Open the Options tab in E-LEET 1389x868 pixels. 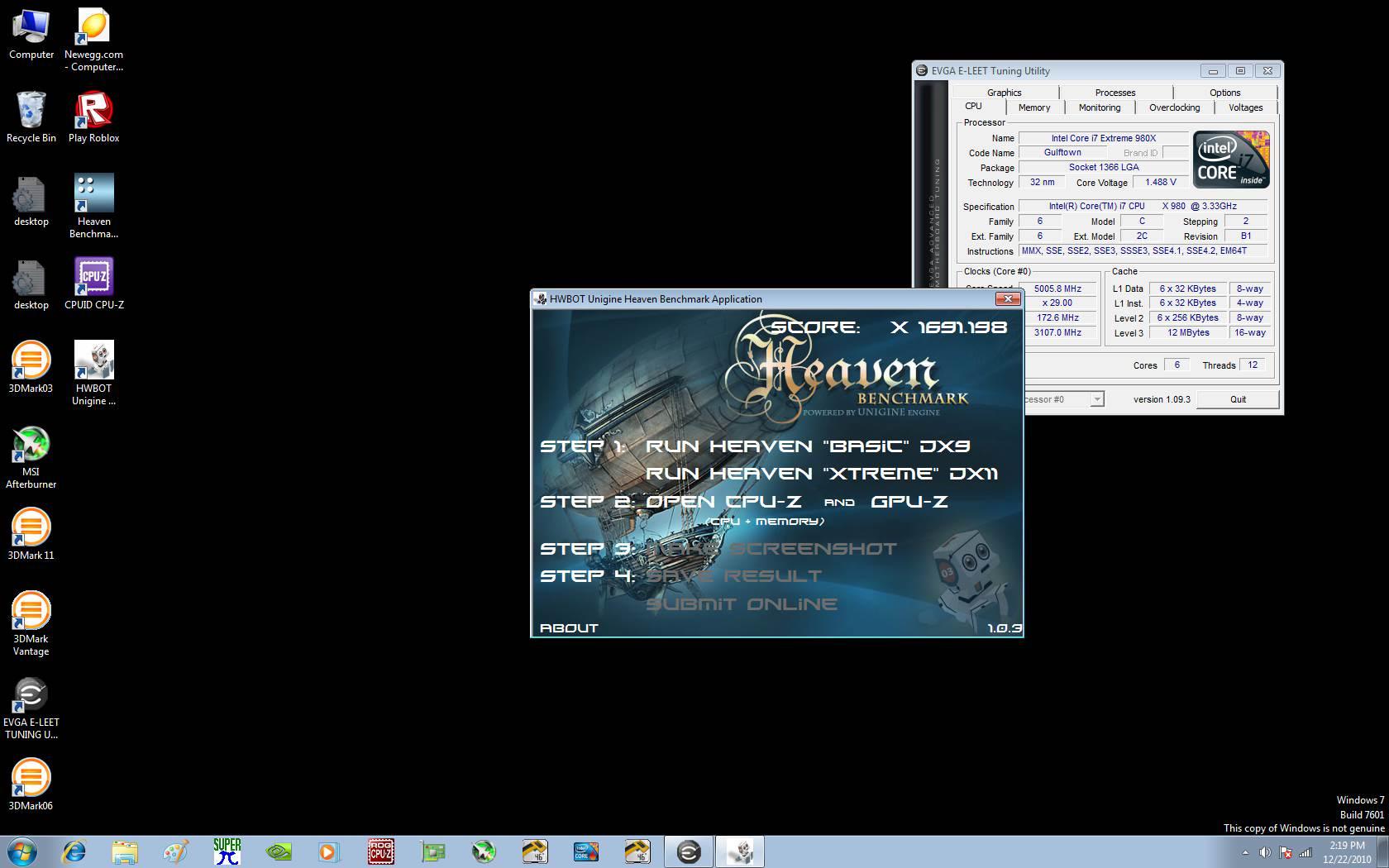click(x=1224, y=93)
